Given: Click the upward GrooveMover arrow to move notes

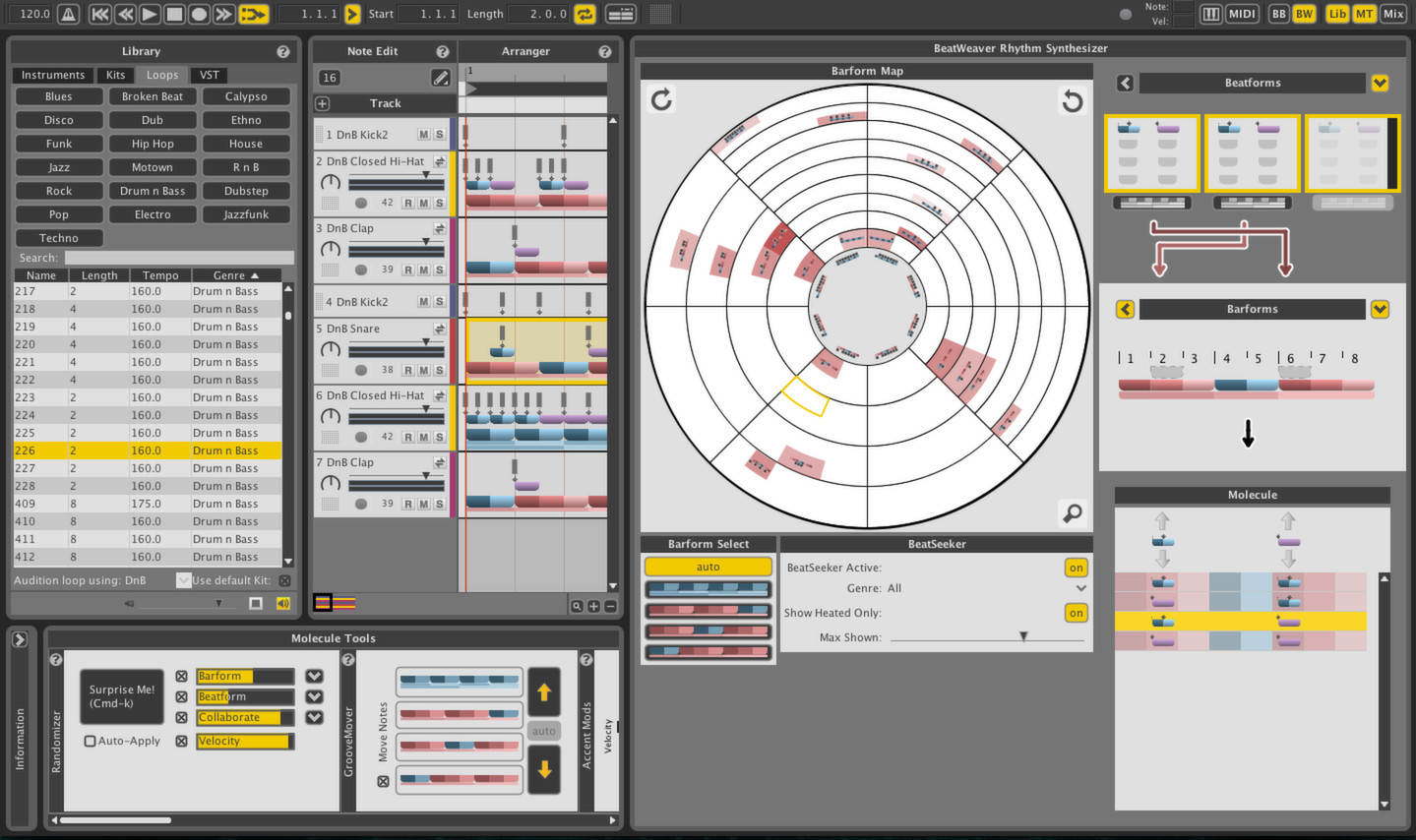Looking at the screenshot, I should [544, 692].
